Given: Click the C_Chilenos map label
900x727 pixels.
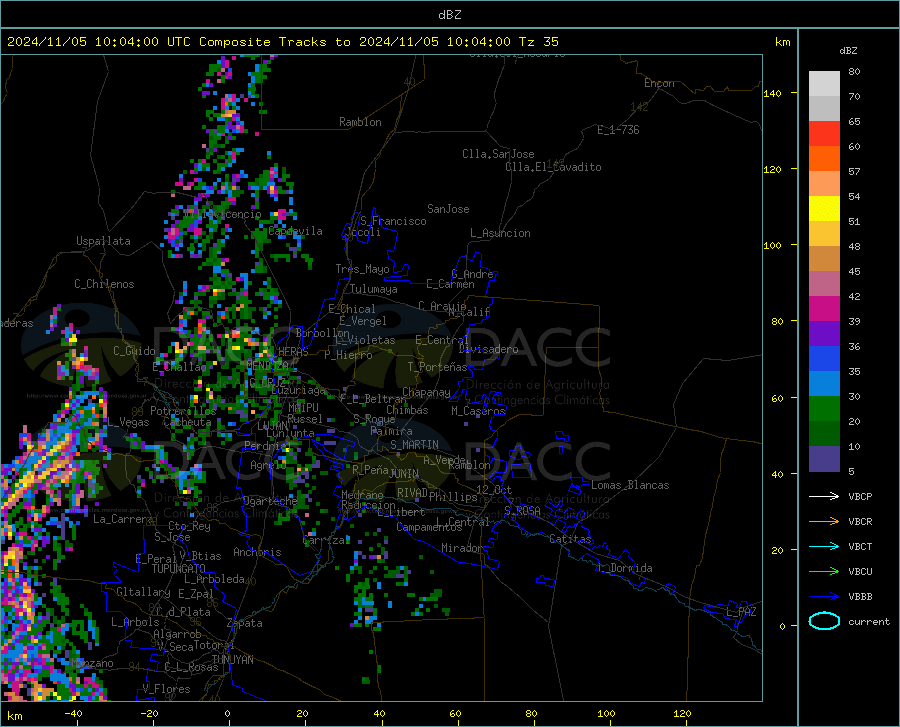Looking at the screenshot, I should pyautogui.click(x=104, y=285).
